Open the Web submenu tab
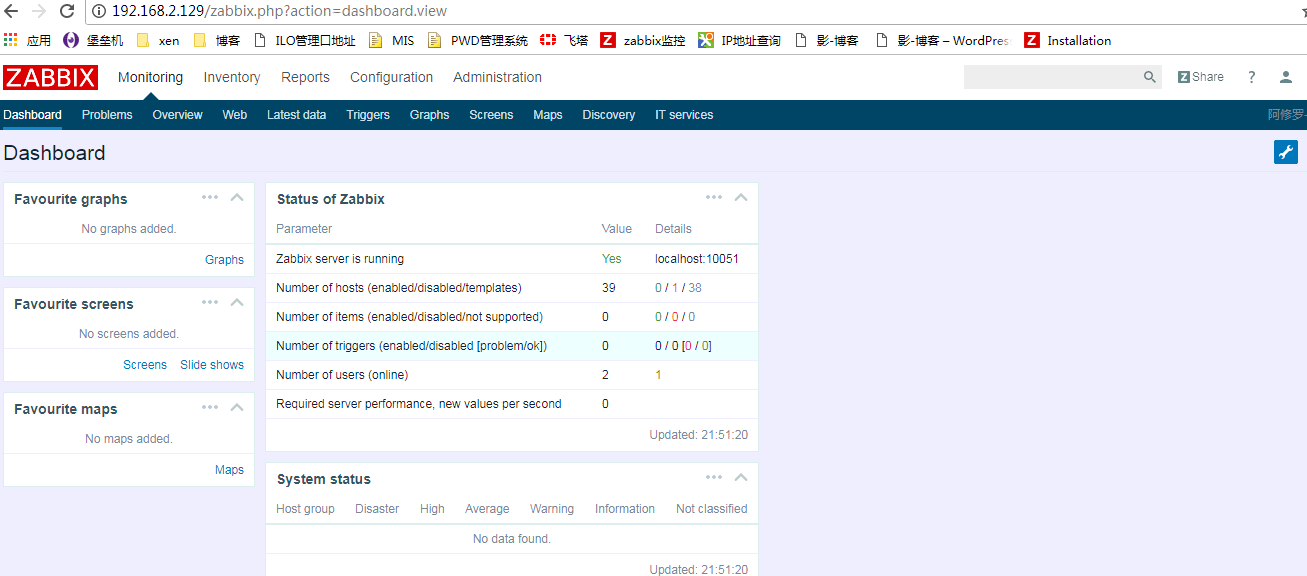Image resolution: width=1307 pixels, height=576 pixels. pyautogui.click(x=235, y=115)
